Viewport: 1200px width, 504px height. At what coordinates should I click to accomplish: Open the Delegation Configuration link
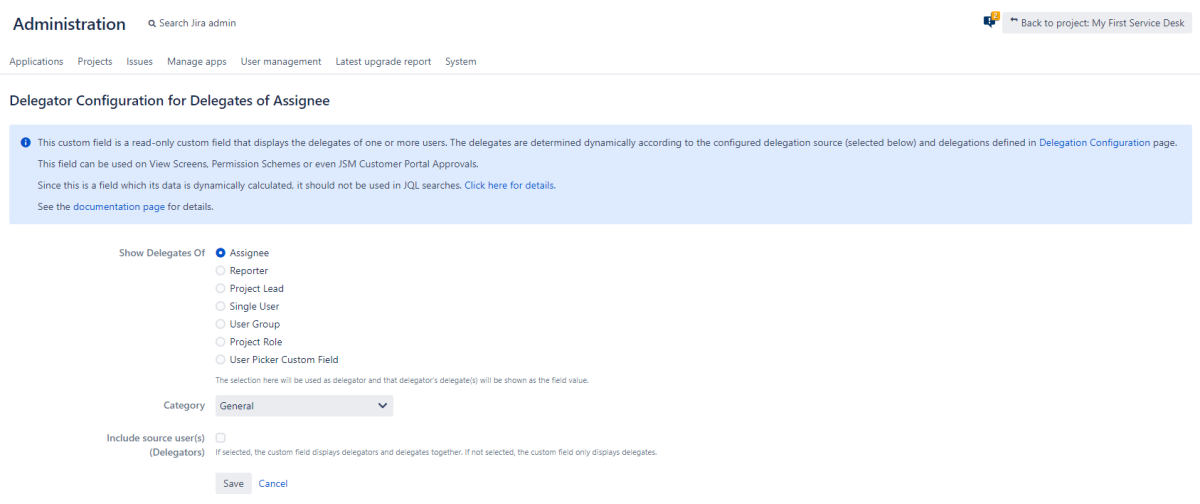pyautogui.click(x=1094, y=143)
